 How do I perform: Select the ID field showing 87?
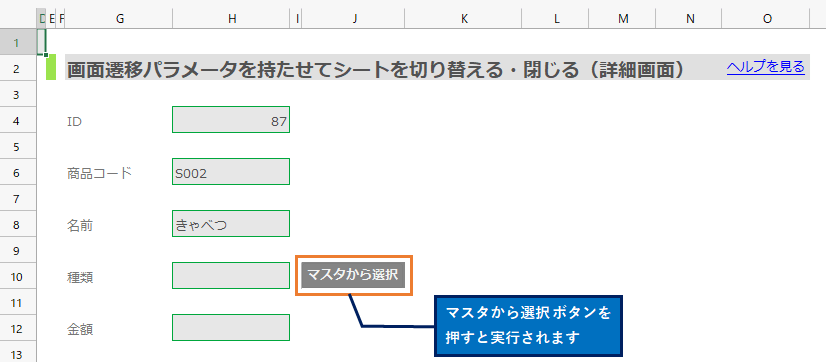[x=231, y=120]
